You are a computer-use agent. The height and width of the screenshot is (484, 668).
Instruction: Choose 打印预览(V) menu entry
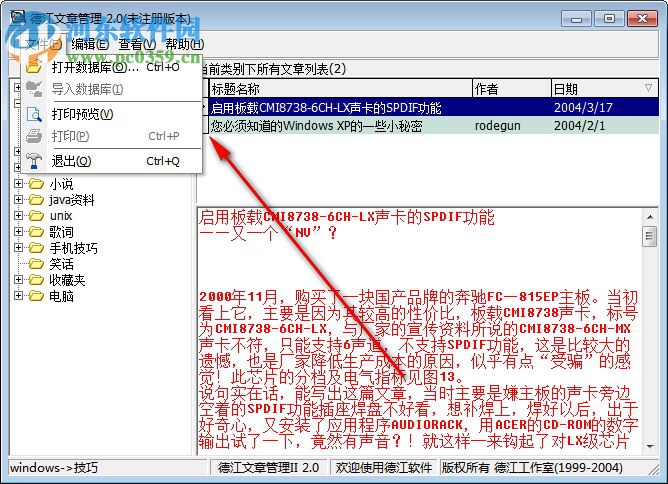(x=112, y=114)
